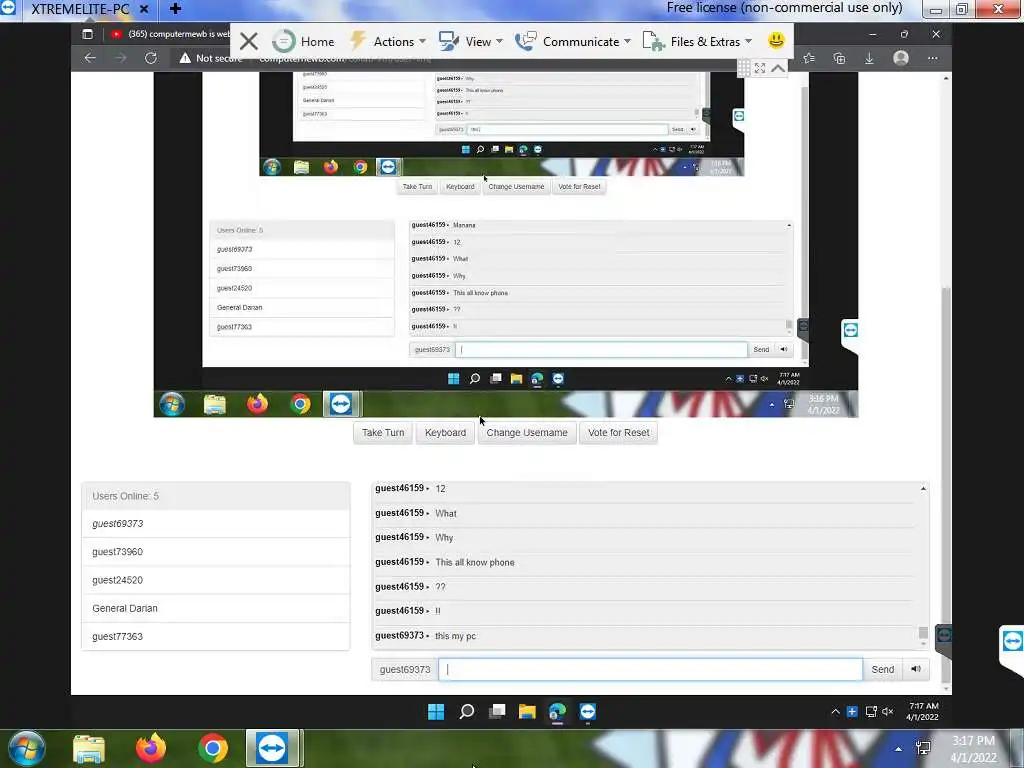Screen dimensions: 1024x768
Task: Open File Explorer on the large Windows 11 taskbar
Action: coord(527,712)
